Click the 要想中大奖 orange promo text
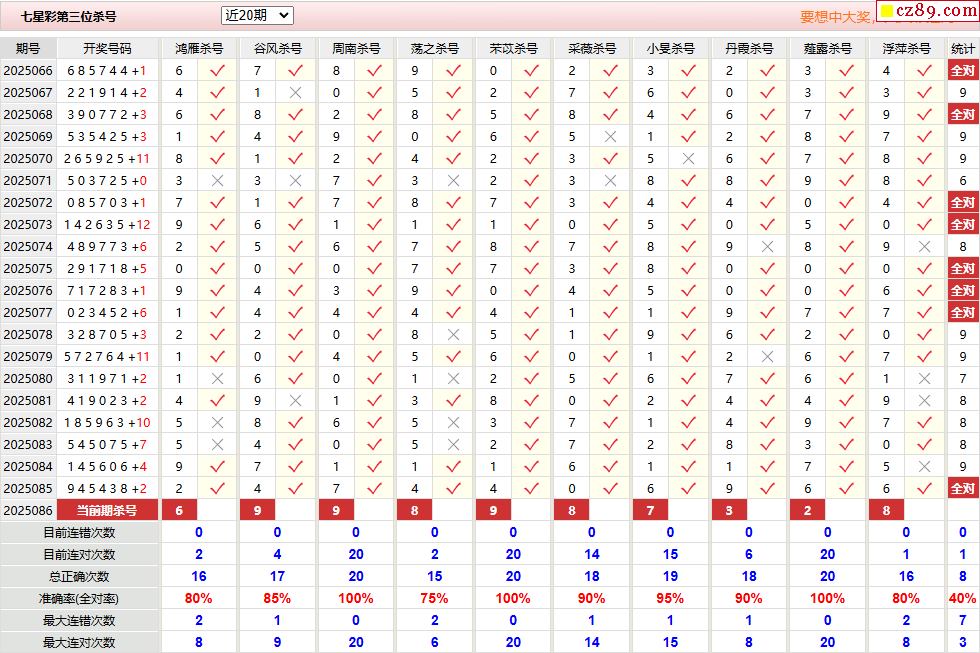 pos(835,17)
